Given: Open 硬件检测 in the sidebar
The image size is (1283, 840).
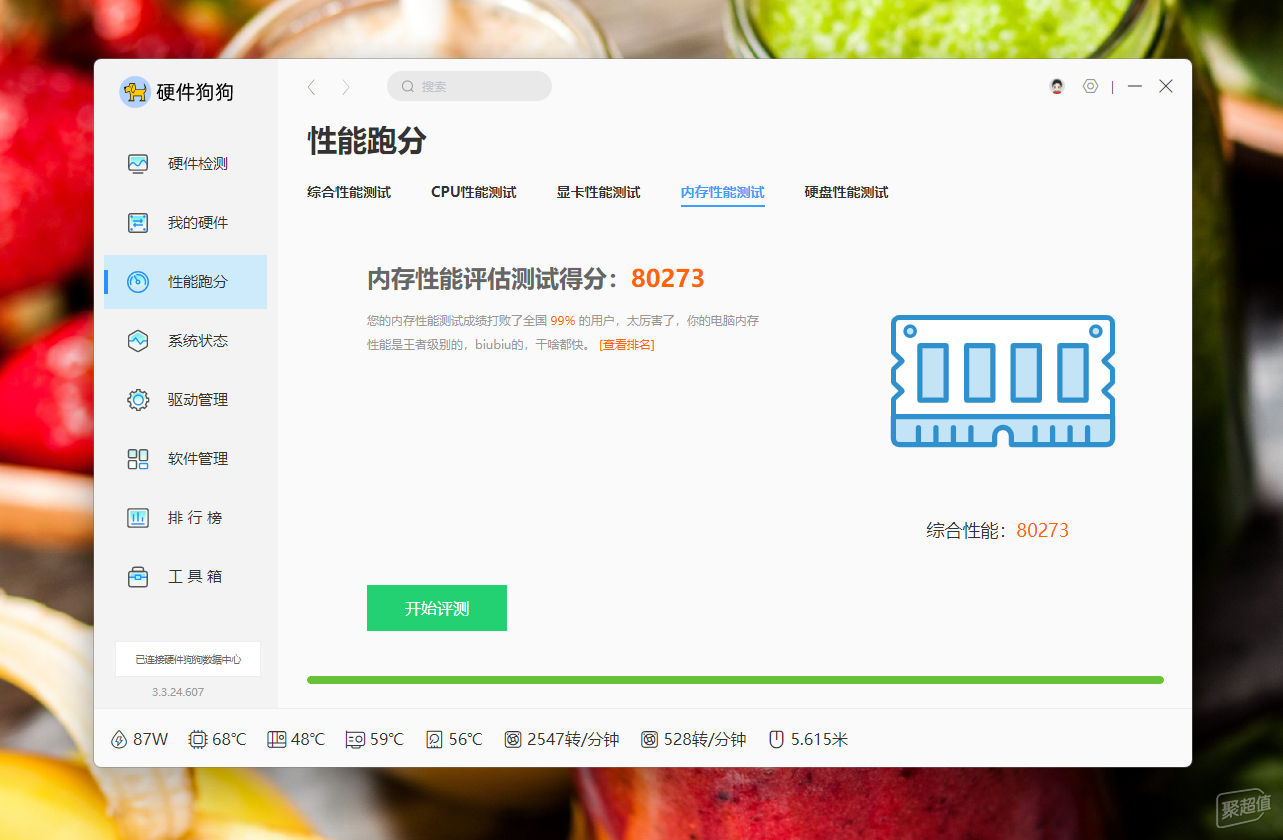Looking at the screenshot, I should tap(185, 164).
